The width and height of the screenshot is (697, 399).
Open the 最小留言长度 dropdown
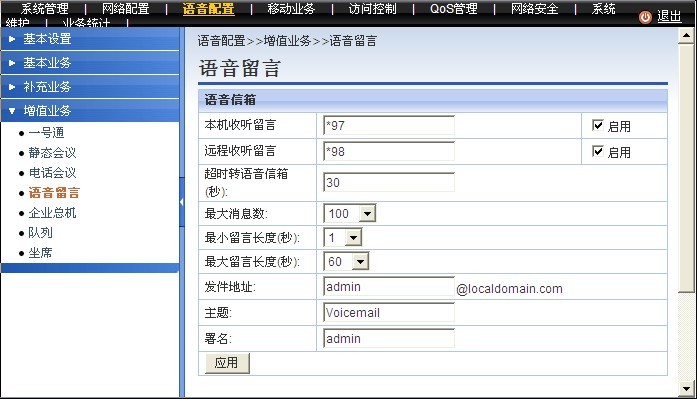(353, 237)
